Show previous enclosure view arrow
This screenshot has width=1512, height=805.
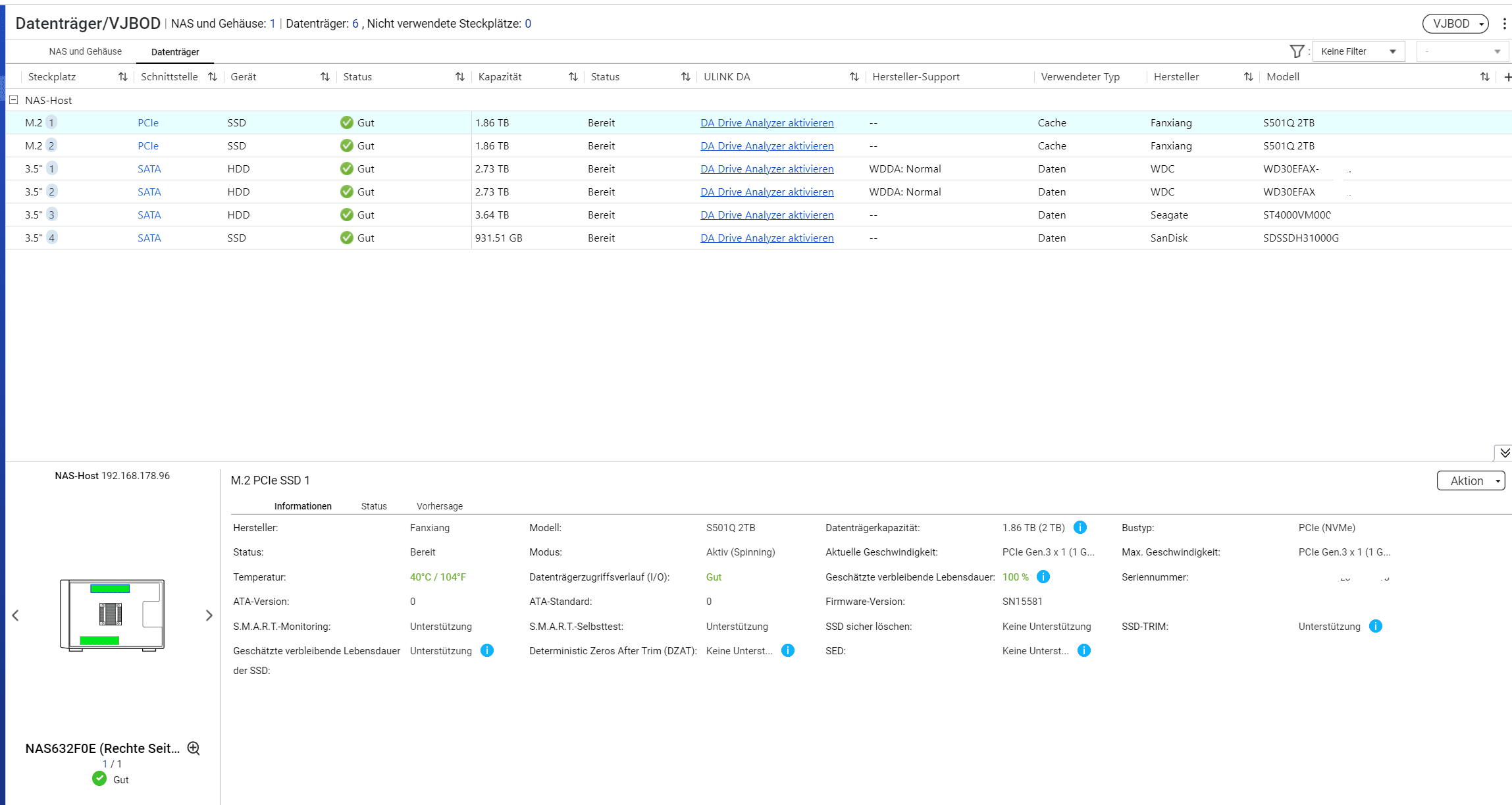coord(15,615)
